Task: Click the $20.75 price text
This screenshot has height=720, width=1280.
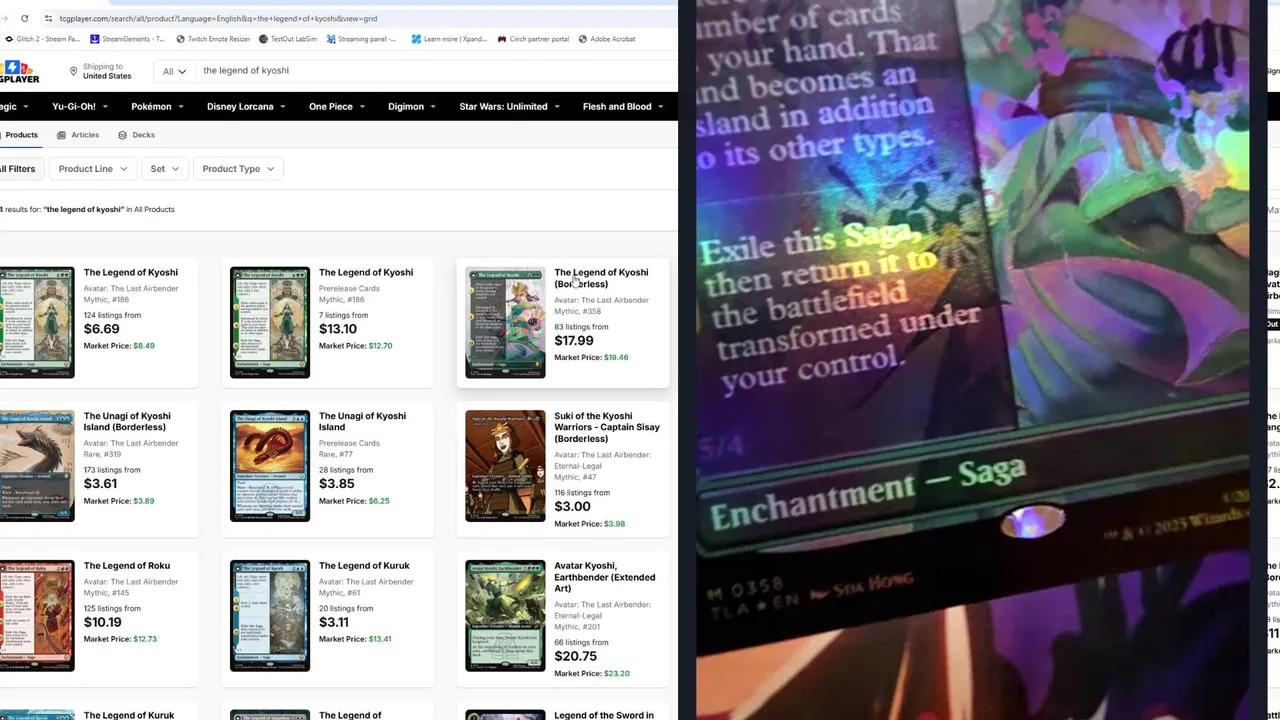Action: 576,657
